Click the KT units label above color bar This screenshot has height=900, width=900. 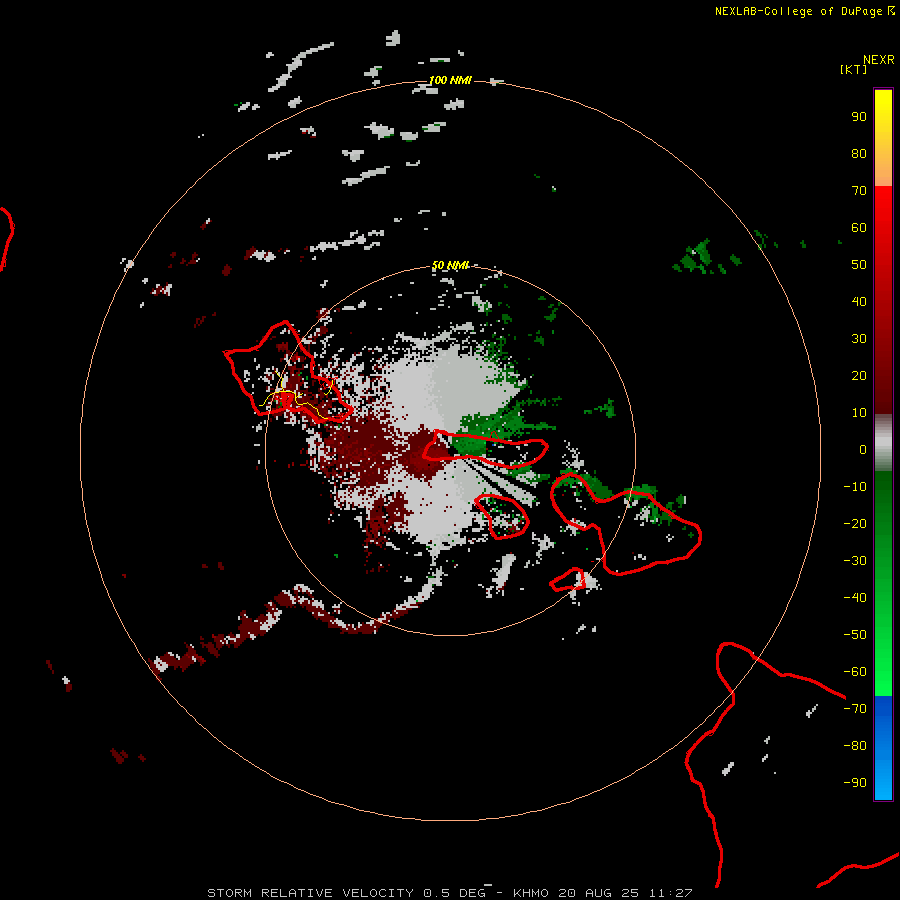point(854,69)
